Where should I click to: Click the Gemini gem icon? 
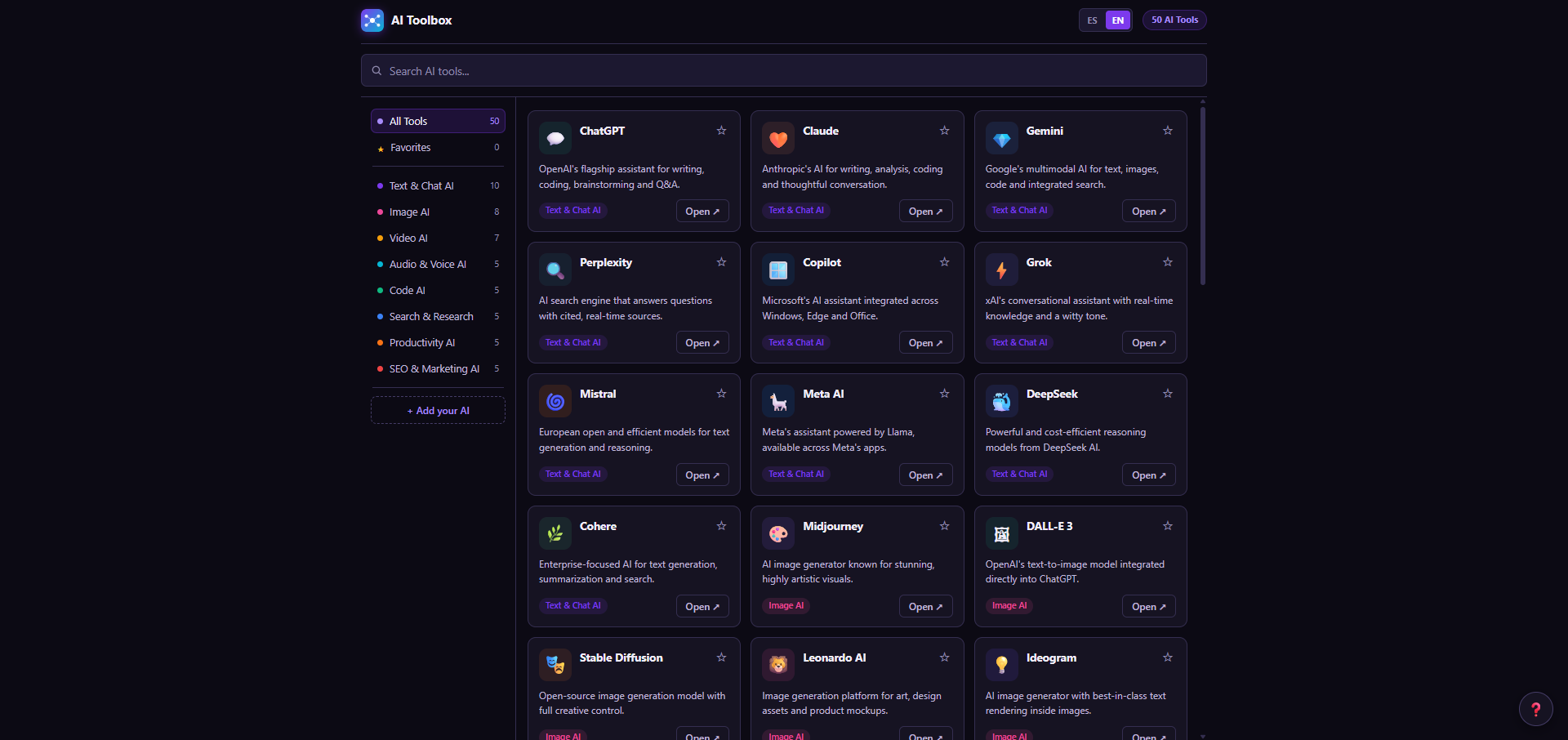[x=1002, y=138]
